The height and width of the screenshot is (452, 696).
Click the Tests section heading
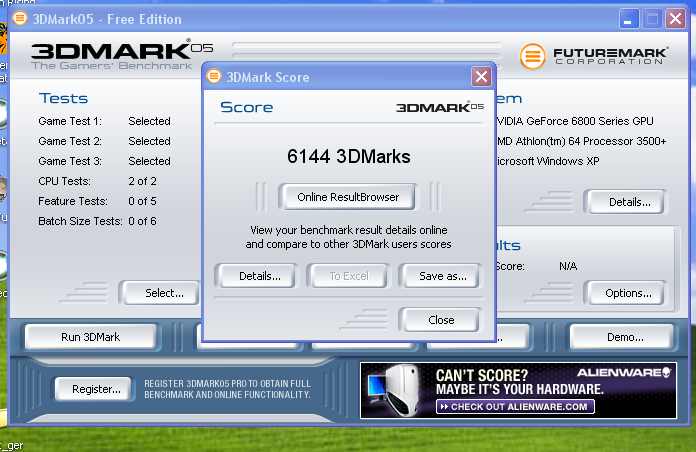click(x=63, y=98)
